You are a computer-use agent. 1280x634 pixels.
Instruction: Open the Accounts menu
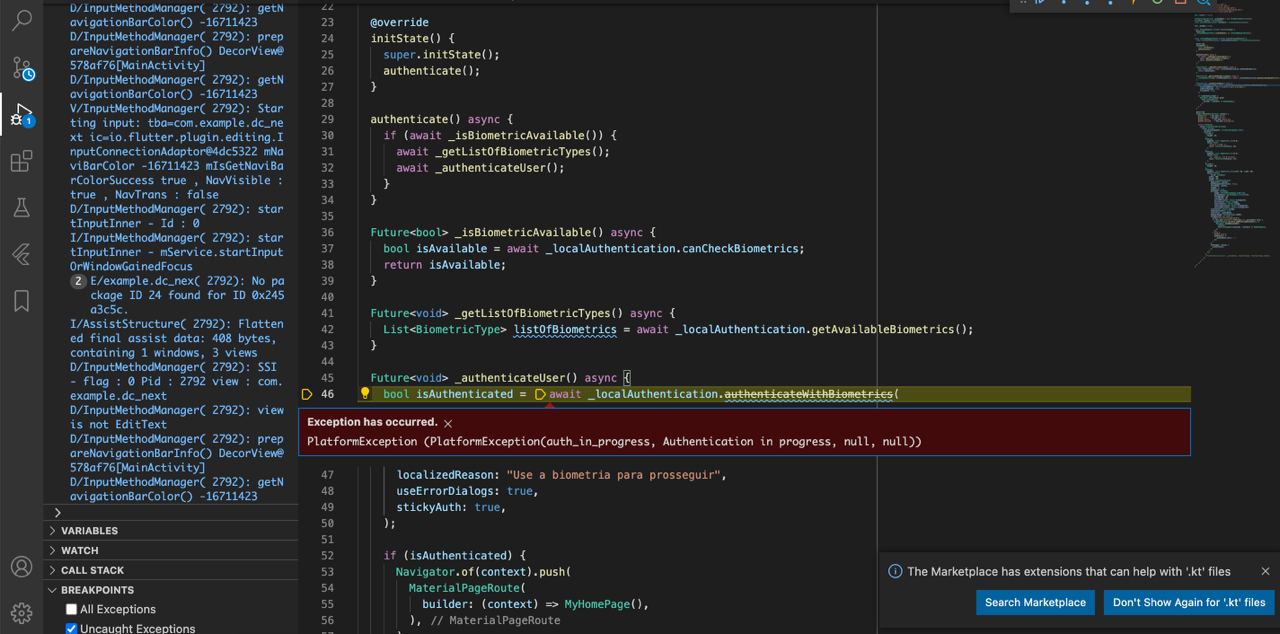(x=21, y=566)
